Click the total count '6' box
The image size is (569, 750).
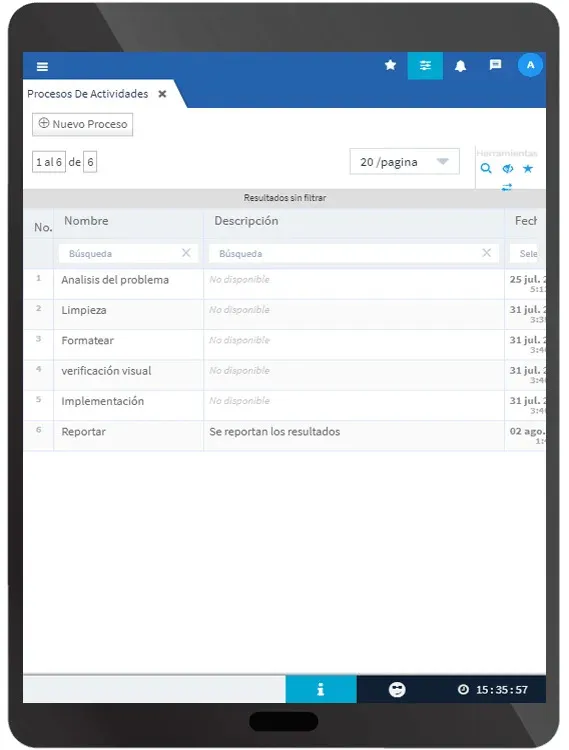tap(90, 162)
